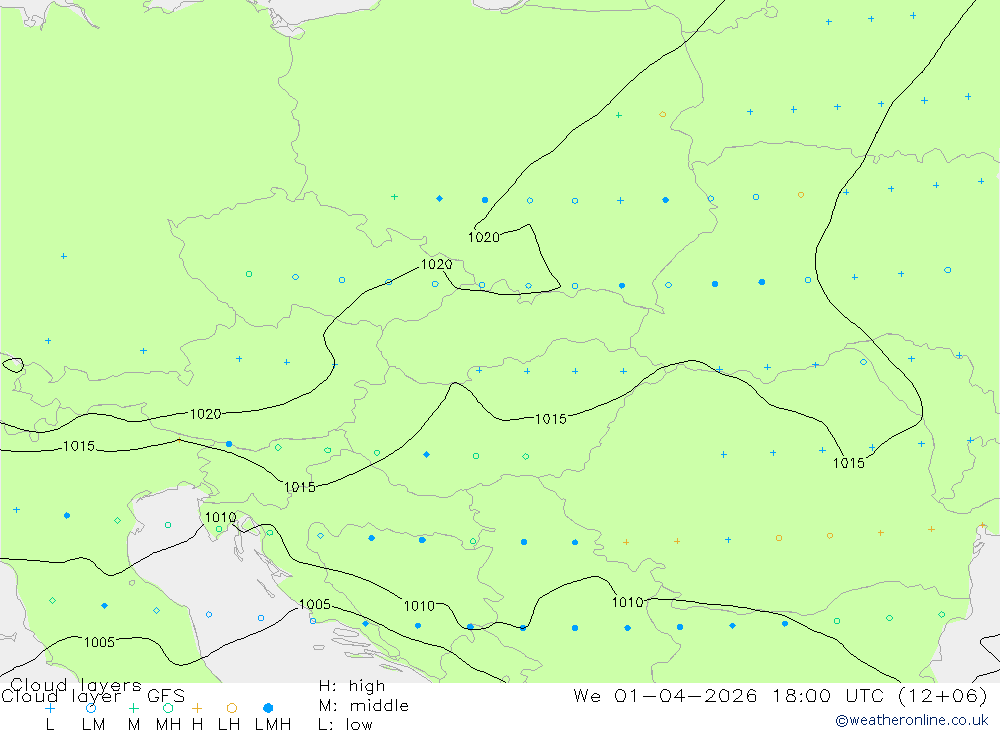Click the '(12+06)' model run text
The width and height of the screenshot is (1000, 733).
pyautogui.click(x=943, y=695)
